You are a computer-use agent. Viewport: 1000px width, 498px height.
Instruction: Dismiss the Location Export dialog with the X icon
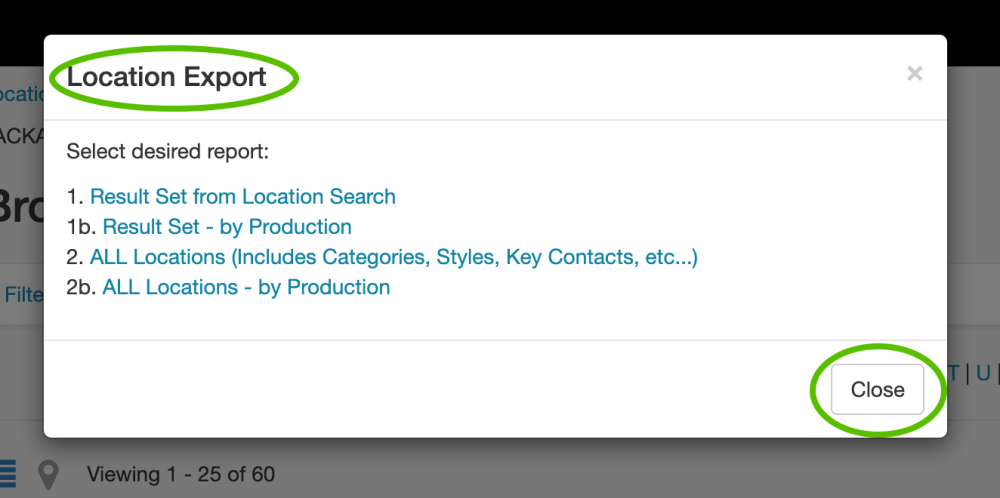pyautogui.click(x=914, y=73)
